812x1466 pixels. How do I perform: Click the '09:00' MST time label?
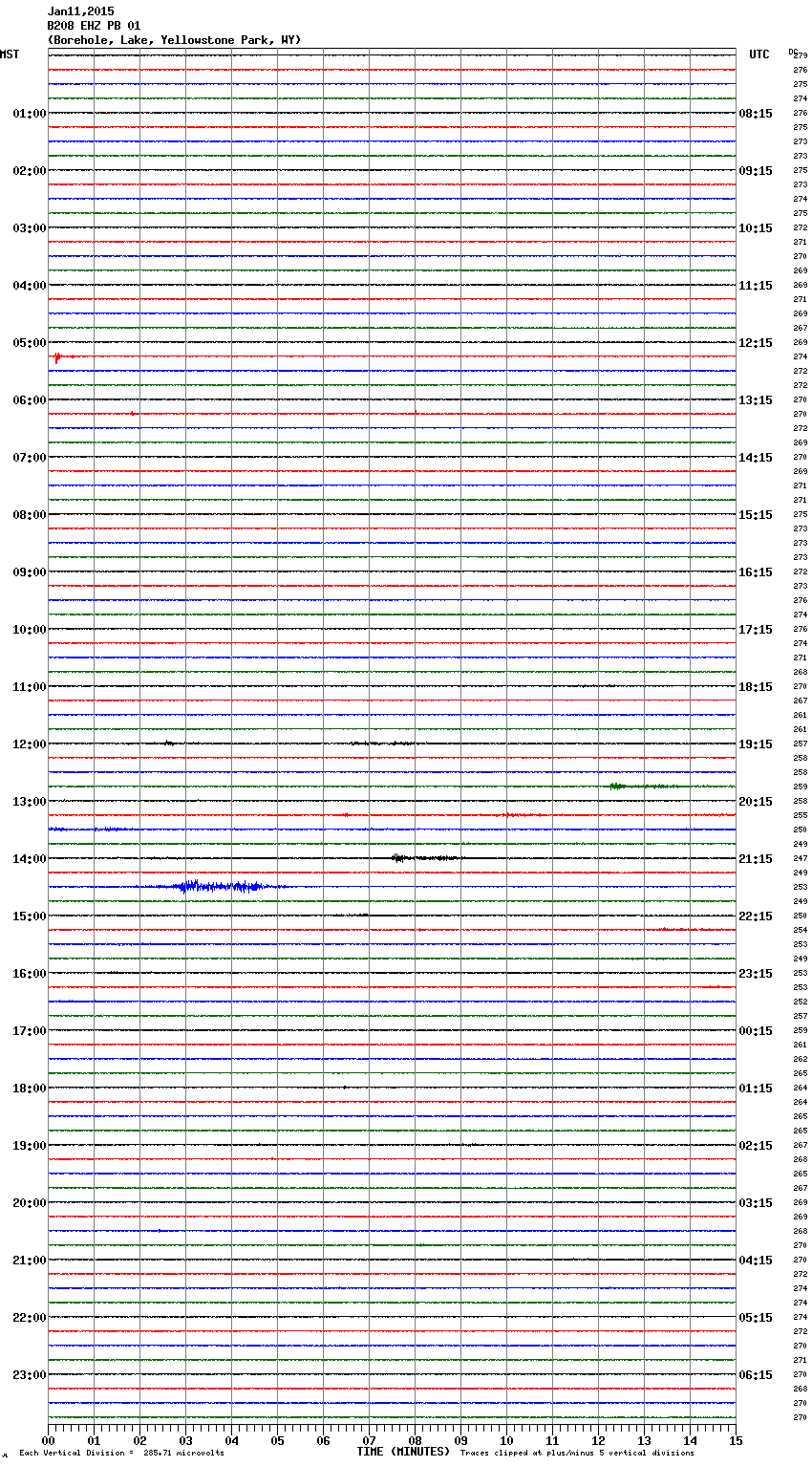[x=29, y=572]
